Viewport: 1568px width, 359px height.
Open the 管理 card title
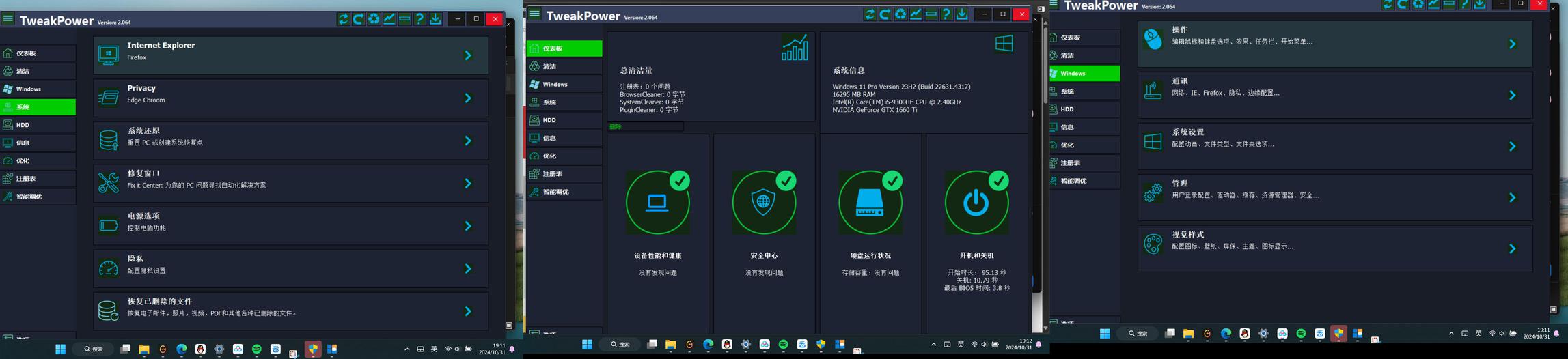click(x=1180, y=184)
